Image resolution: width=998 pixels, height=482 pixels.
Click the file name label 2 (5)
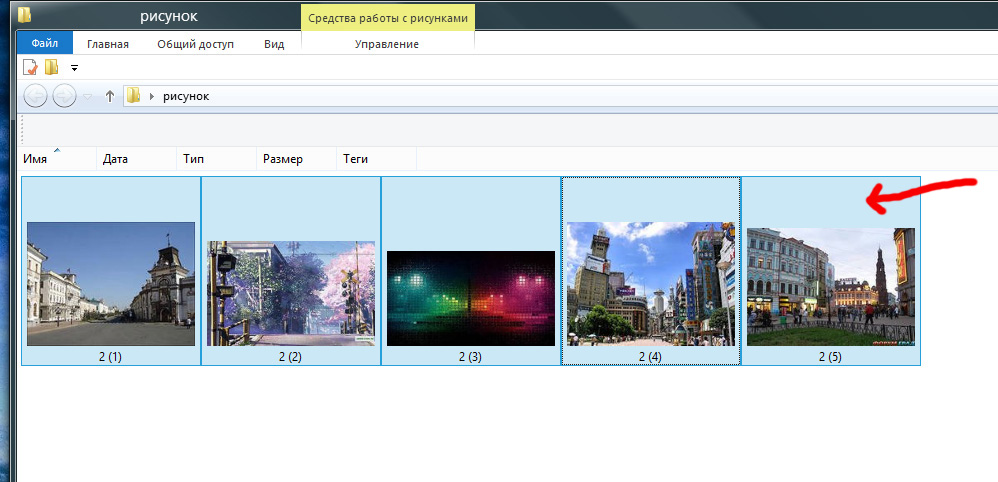click(830, 357)
